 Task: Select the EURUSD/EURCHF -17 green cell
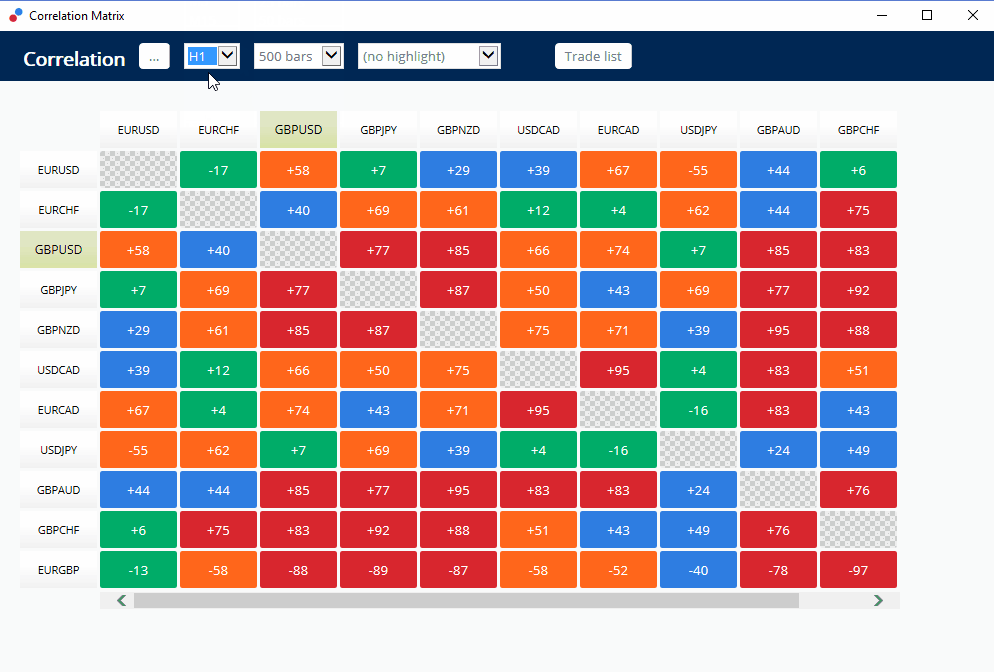[x=218, y=170]
